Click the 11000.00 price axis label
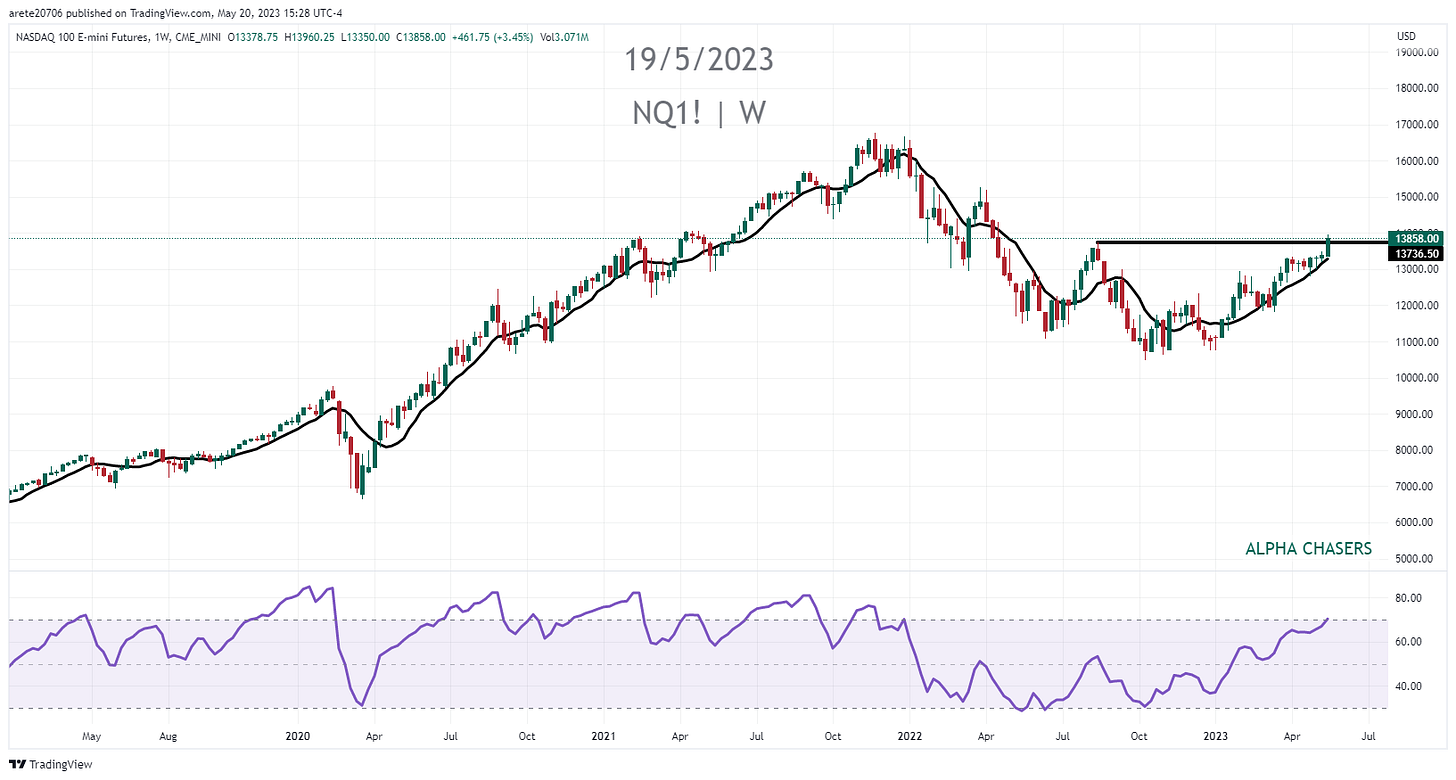Screen dimensions: 1456x780 coord(1418,342)
